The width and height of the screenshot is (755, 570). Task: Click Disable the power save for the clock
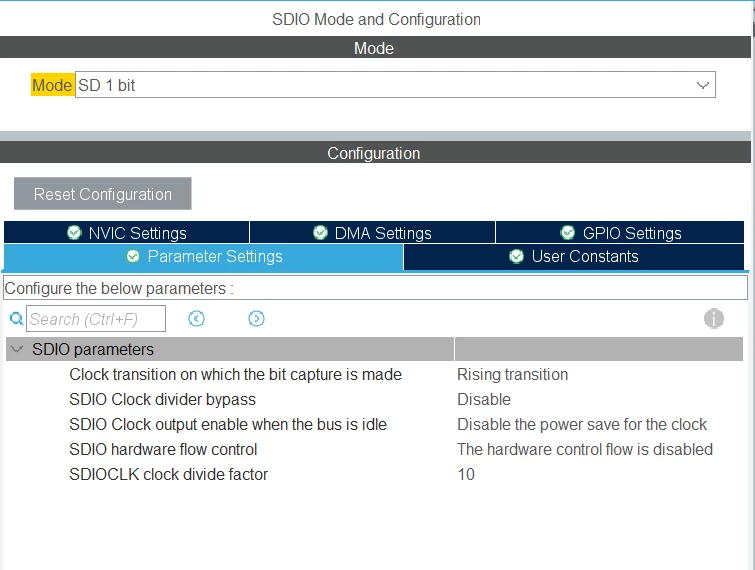(x=582, y=425)
